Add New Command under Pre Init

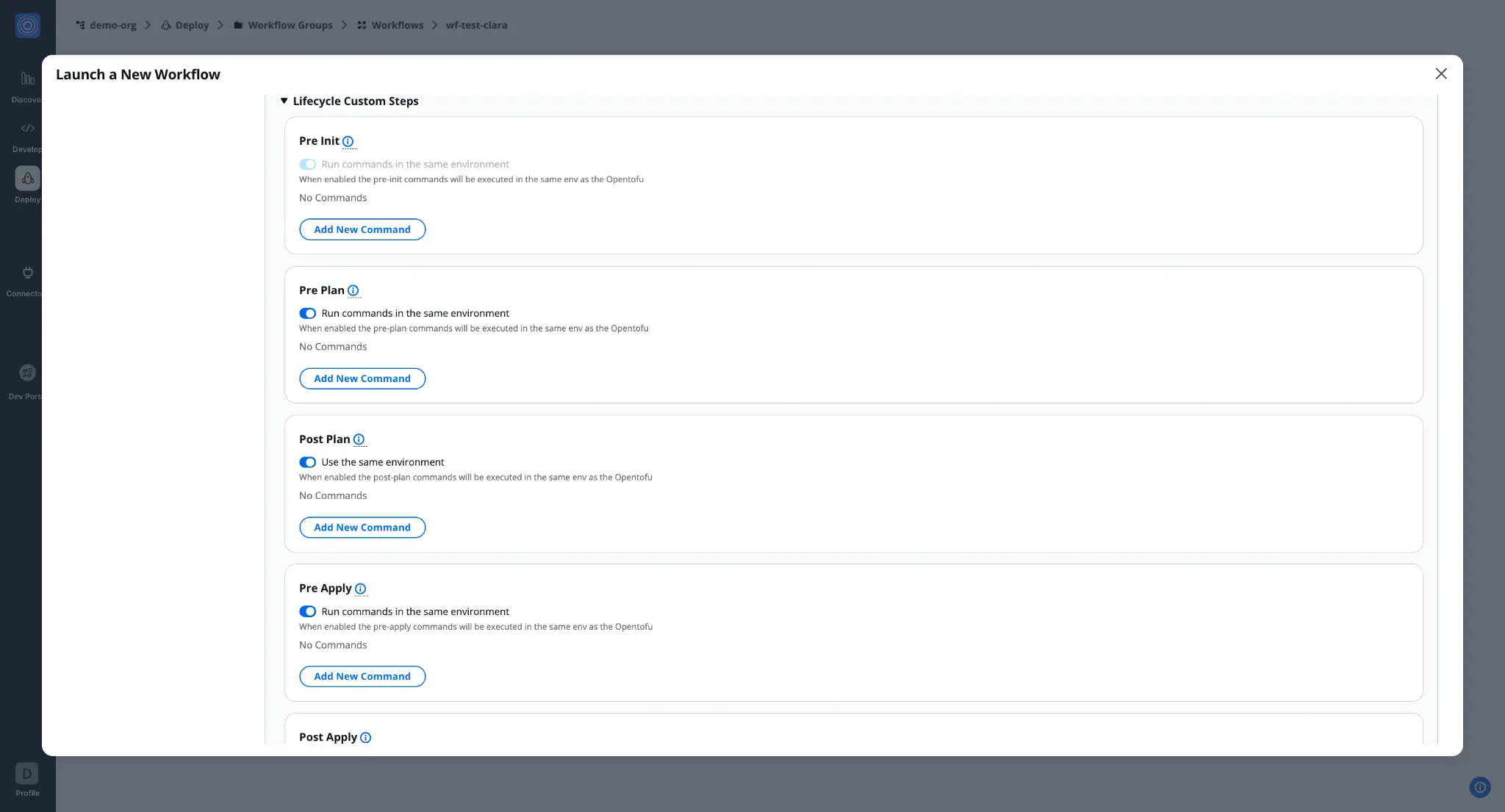pyautogui.click(x=362, y=229)
